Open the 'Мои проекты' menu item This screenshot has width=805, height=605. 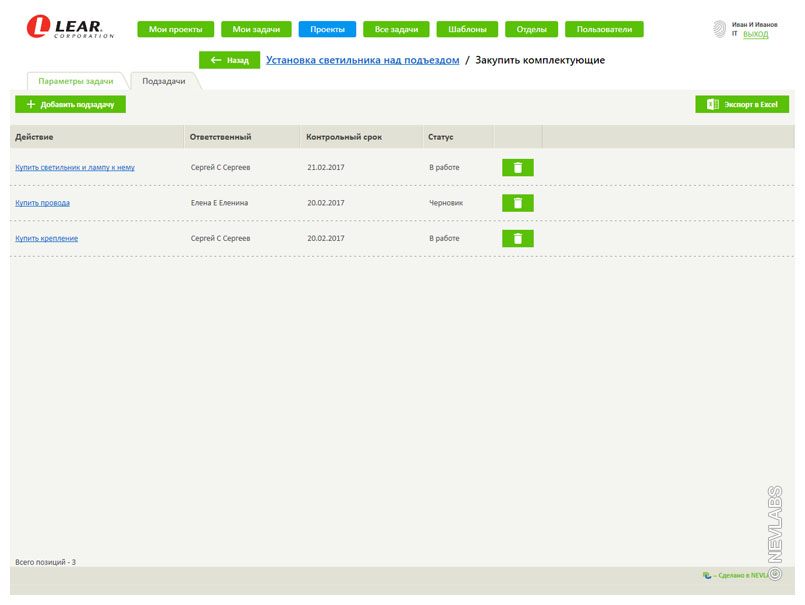coord(175,30)
